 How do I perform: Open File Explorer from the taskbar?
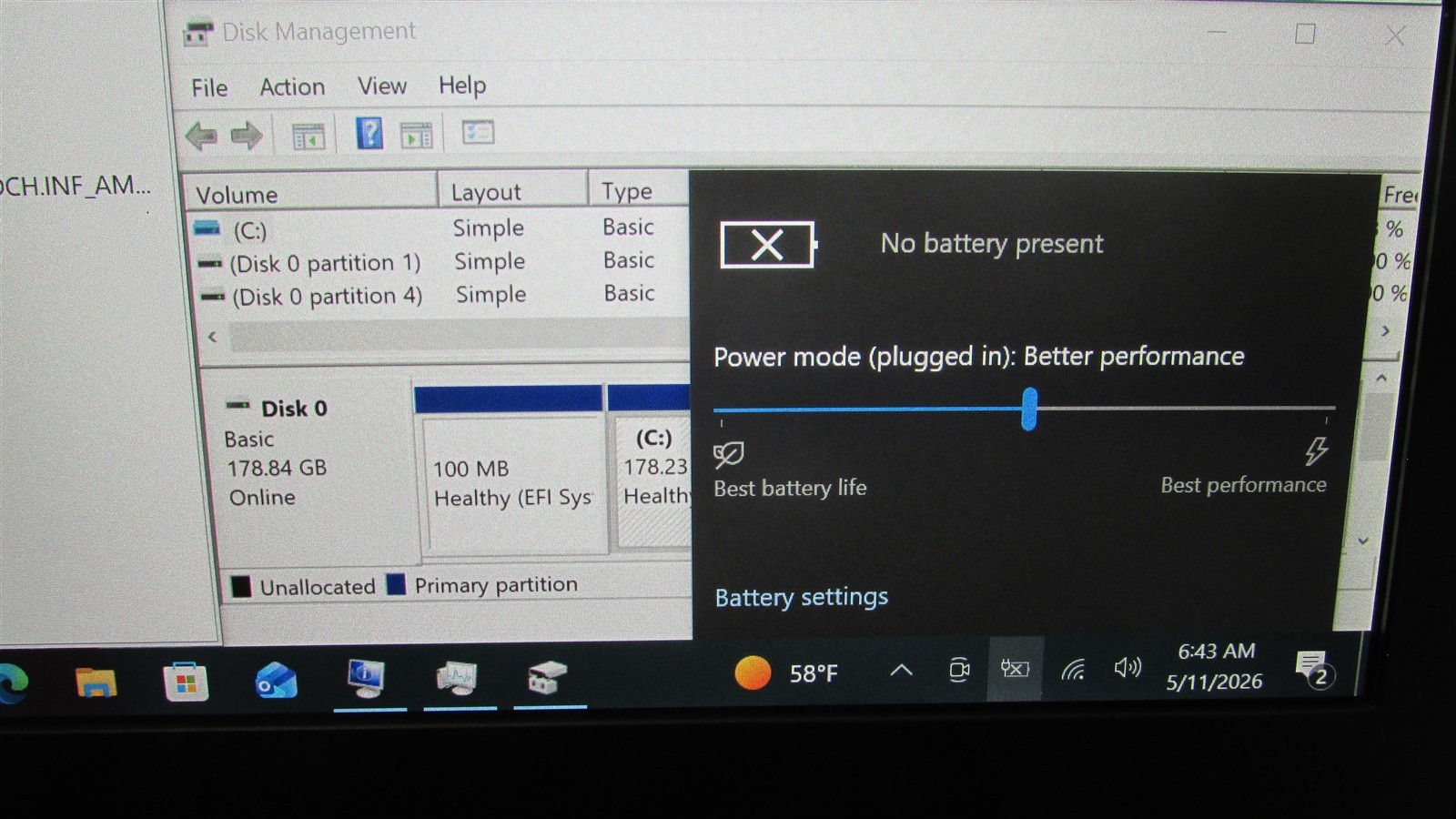96,682
